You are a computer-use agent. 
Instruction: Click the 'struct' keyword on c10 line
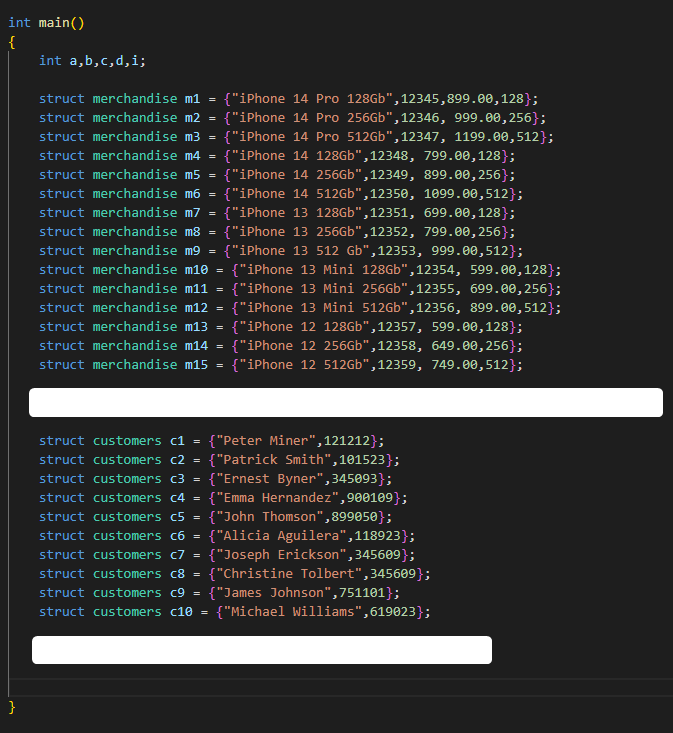pyautogui.click(x=62, y=612)
